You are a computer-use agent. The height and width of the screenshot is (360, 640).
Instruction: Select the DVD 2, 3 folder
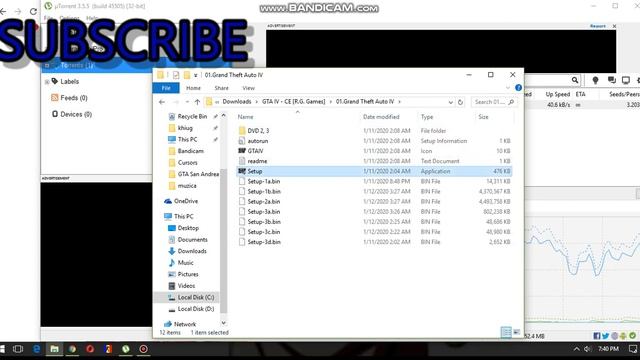[x=258, y=131]
